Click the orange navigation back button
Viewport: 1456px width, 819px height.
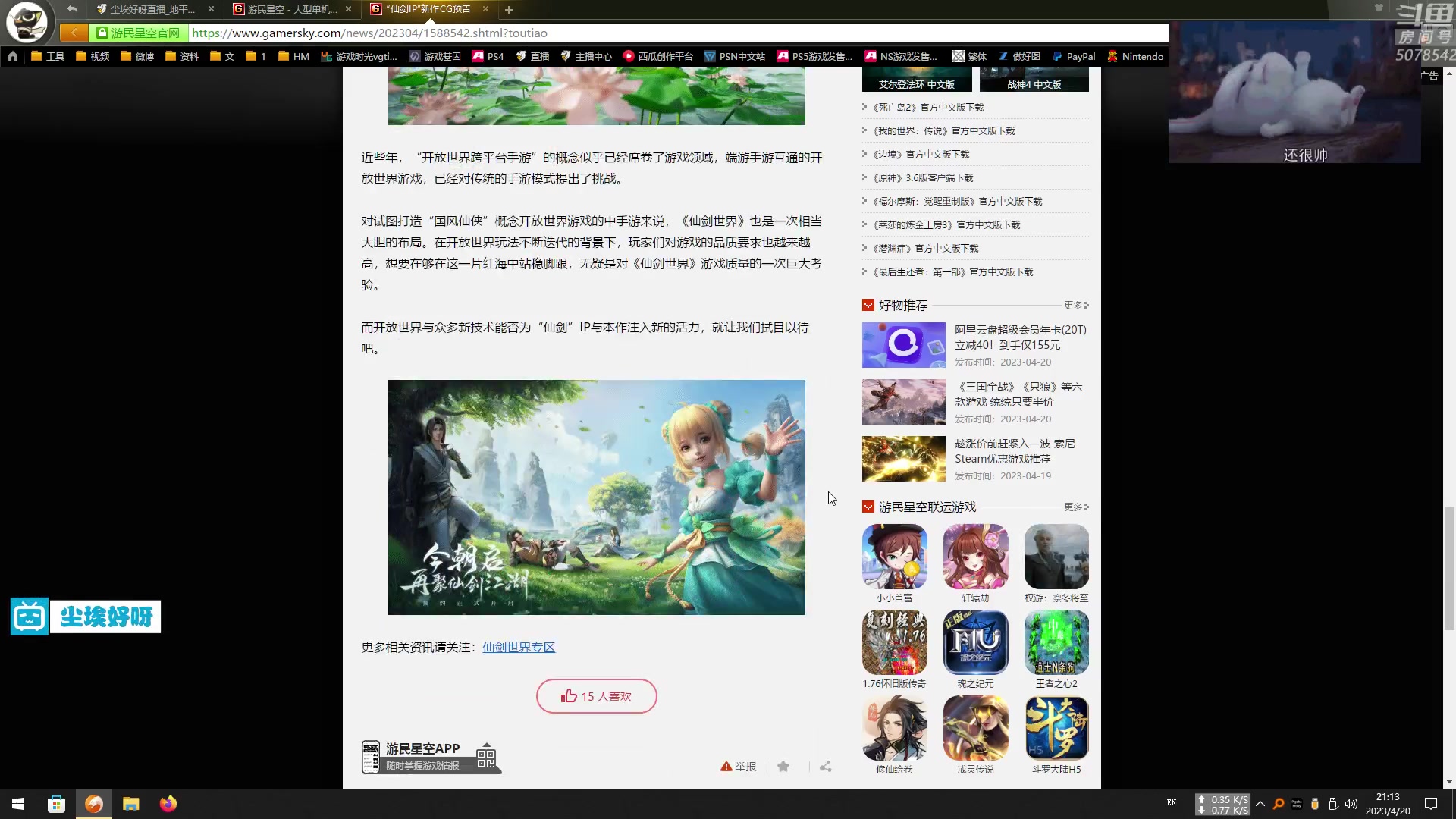pos(74,33)
